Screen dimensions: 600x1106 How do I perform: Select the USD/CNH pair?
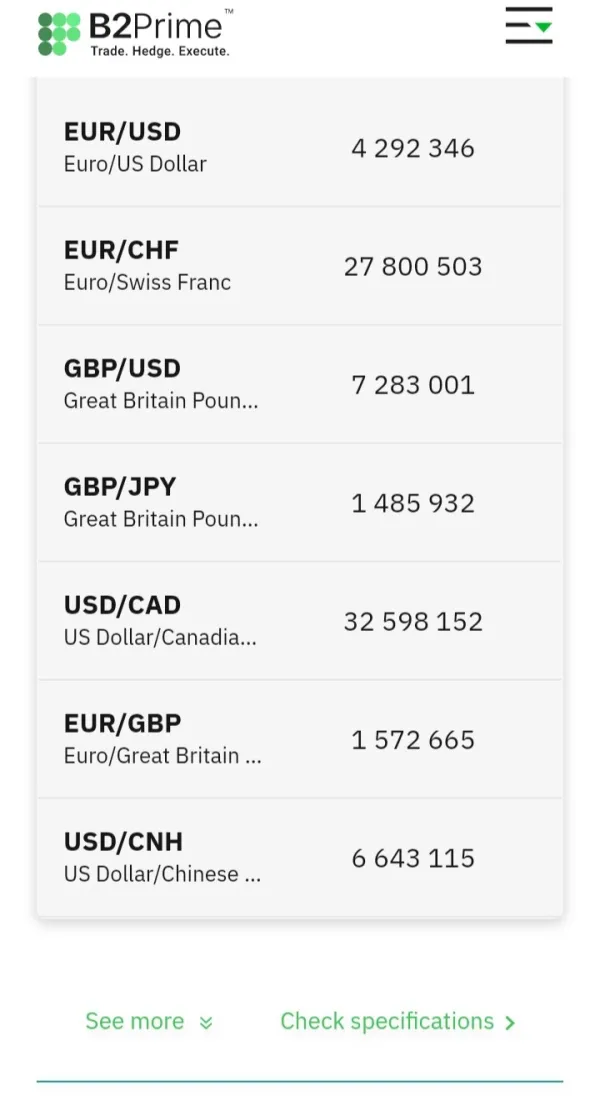pos(123,842)
